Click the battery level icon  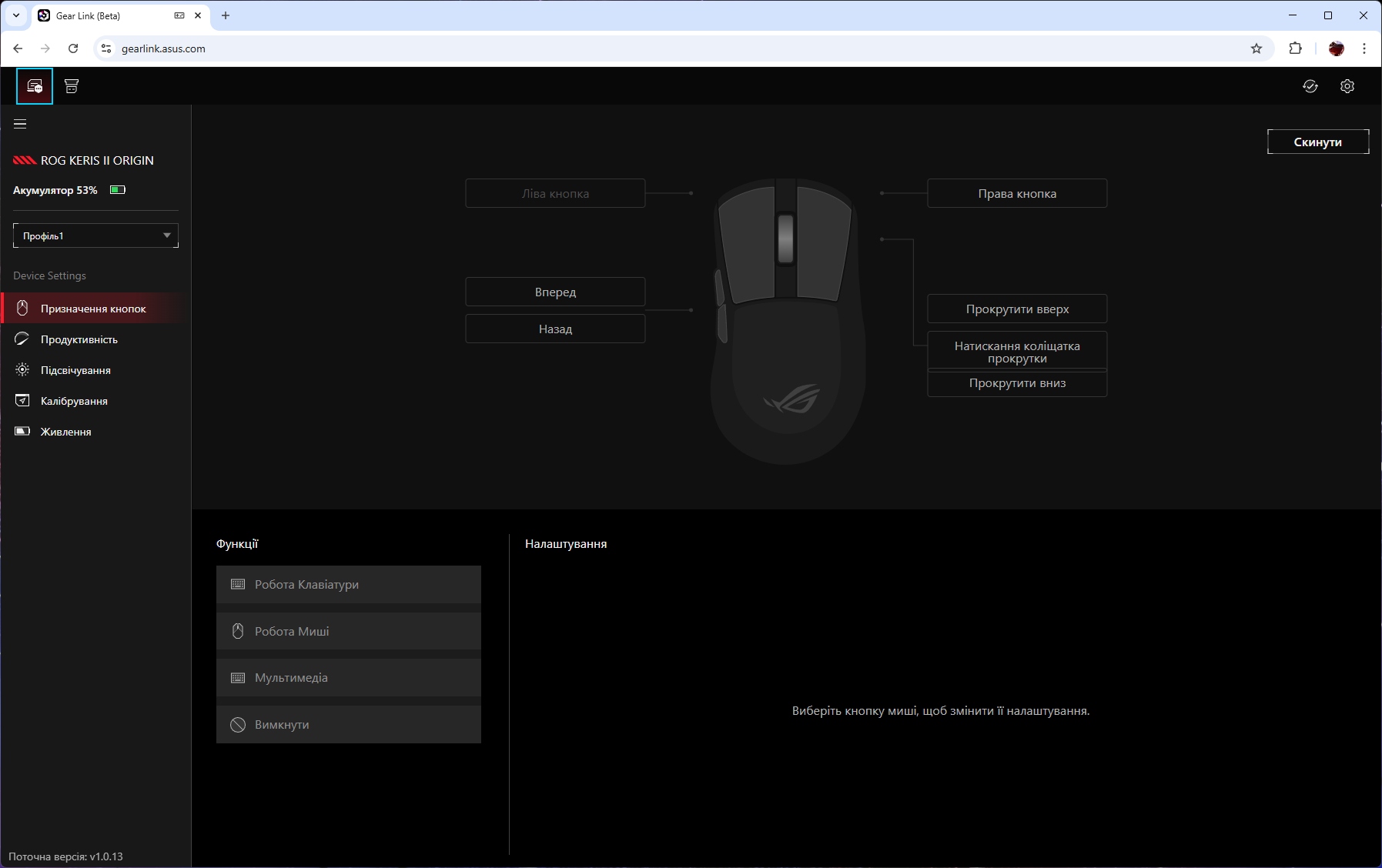(x=118, y=190)
